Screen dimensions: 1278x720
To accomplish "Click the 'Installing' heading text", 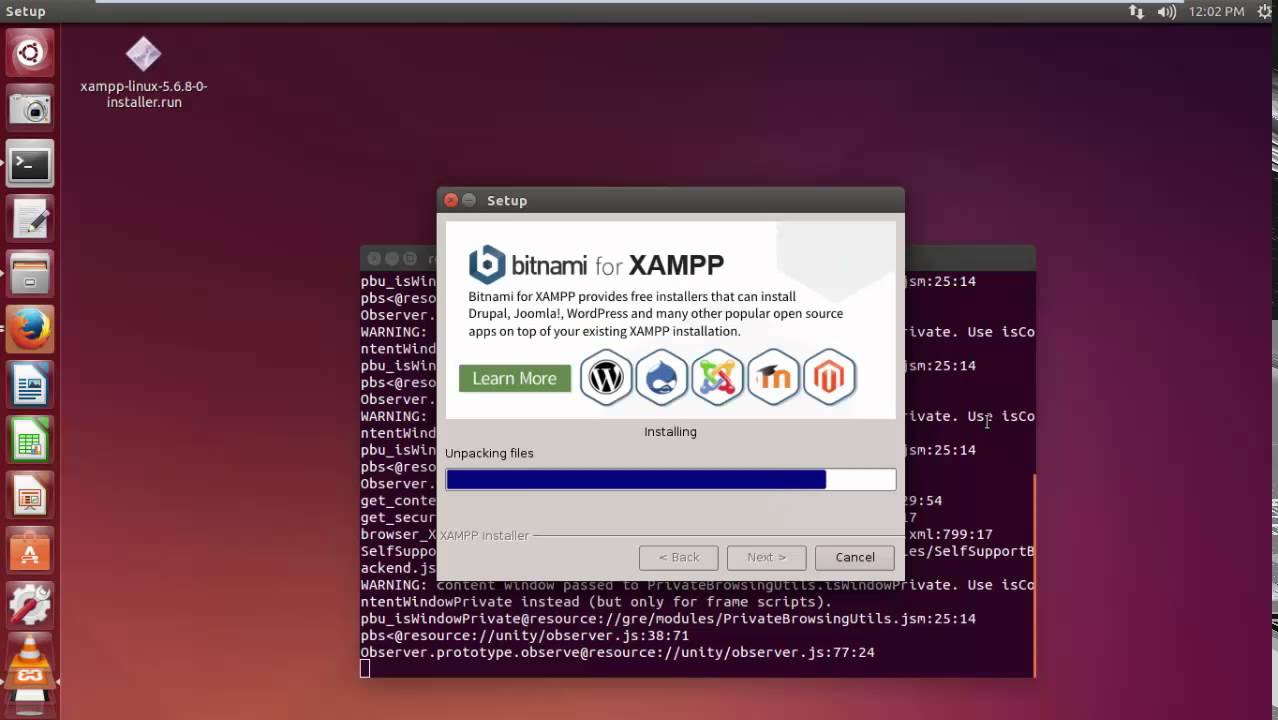I will 670,431.
